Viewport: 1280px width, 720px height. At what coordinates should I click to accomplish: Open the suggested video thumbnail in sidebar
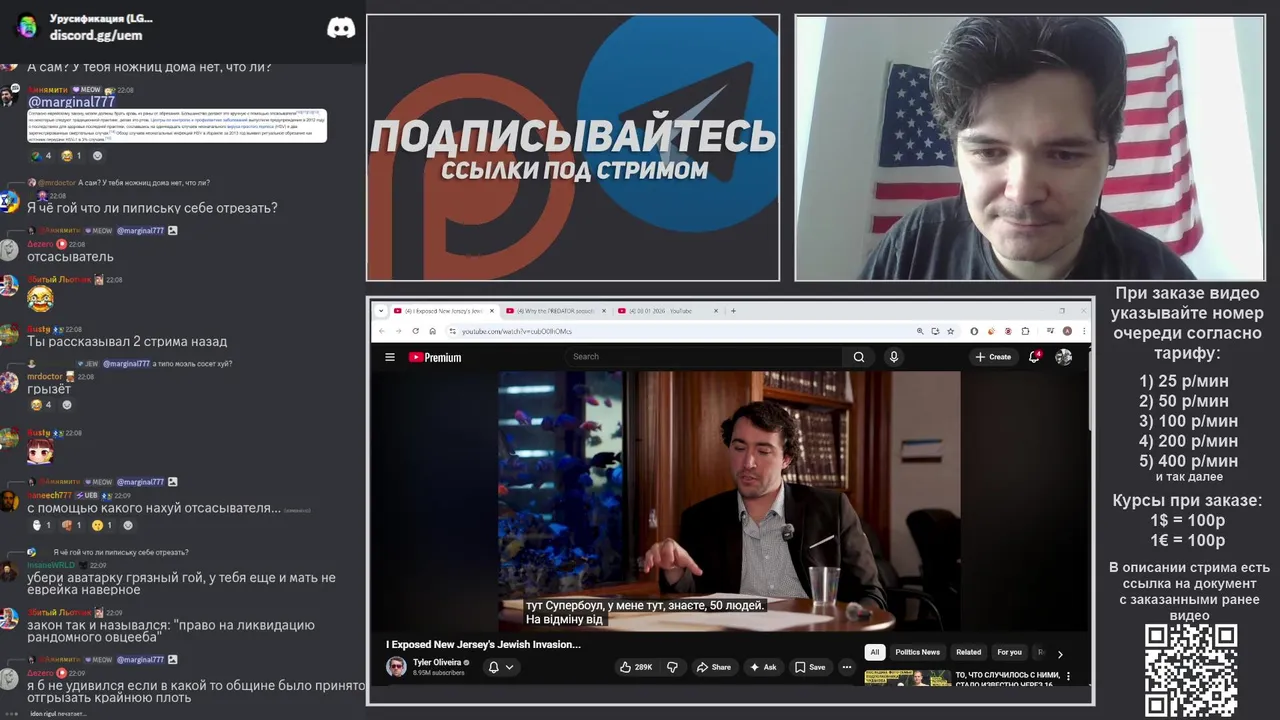click(908, 678)
